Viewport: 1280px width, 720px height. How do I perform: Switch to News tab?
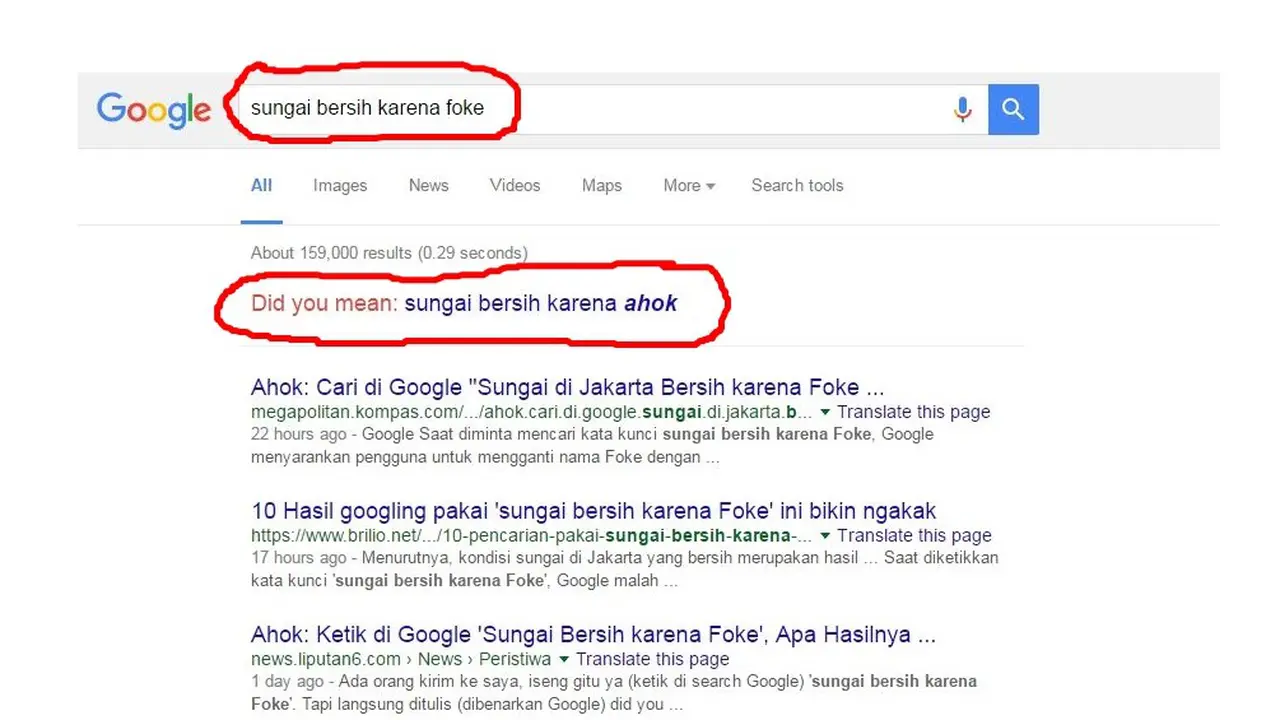pyautogui.click(x=428, y=185)
